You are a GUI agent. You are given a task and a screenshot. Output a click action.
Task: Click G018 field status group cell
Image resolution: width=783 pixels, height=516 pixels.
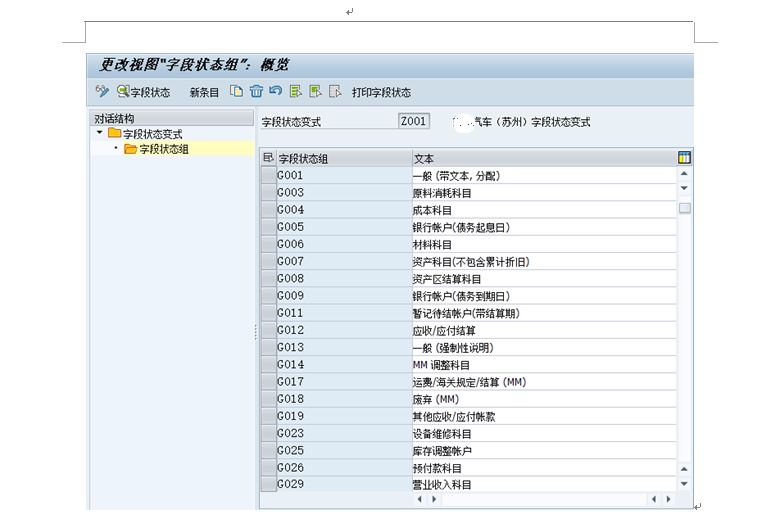click(344, 399)
